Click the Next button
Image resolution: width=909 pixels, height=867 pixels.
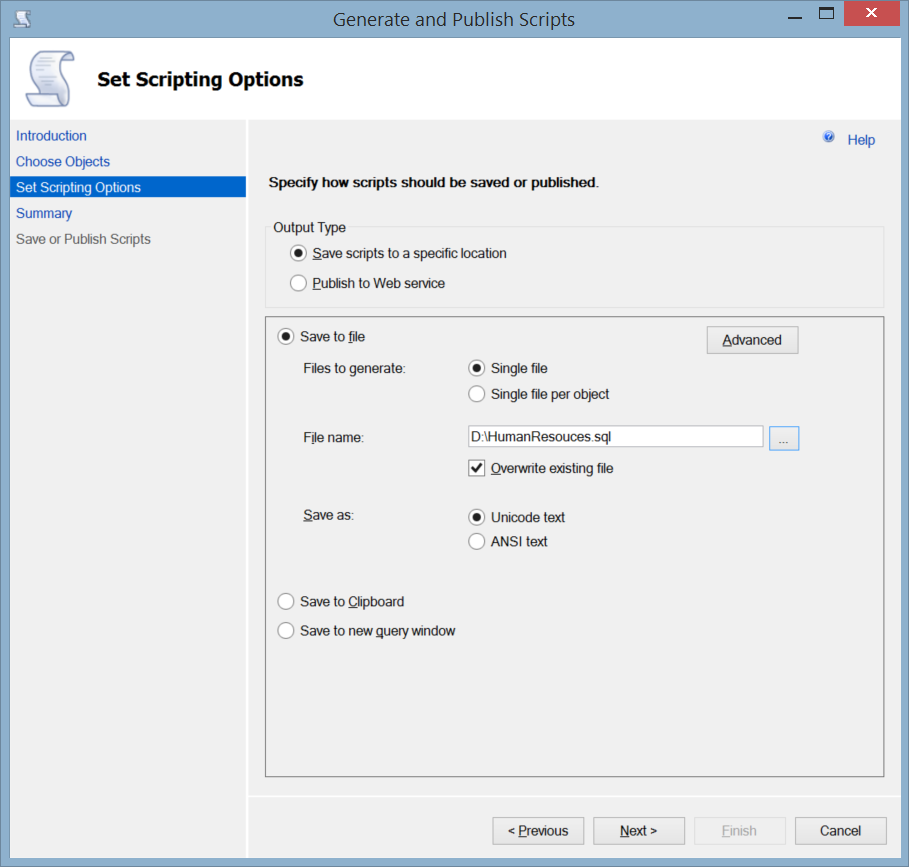point(638,831)
